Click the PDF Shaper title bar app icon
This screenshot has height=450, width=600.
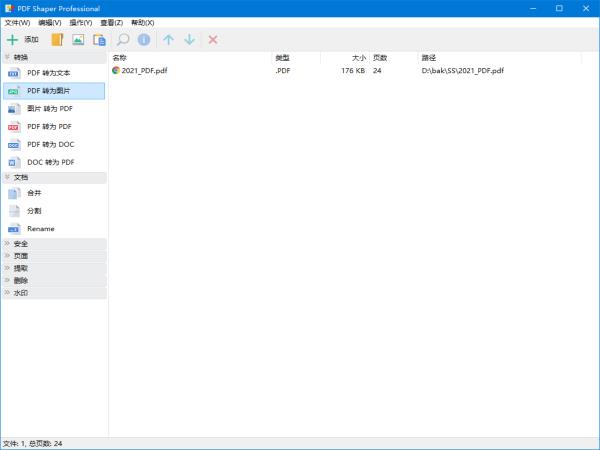[x=9, y=8]
